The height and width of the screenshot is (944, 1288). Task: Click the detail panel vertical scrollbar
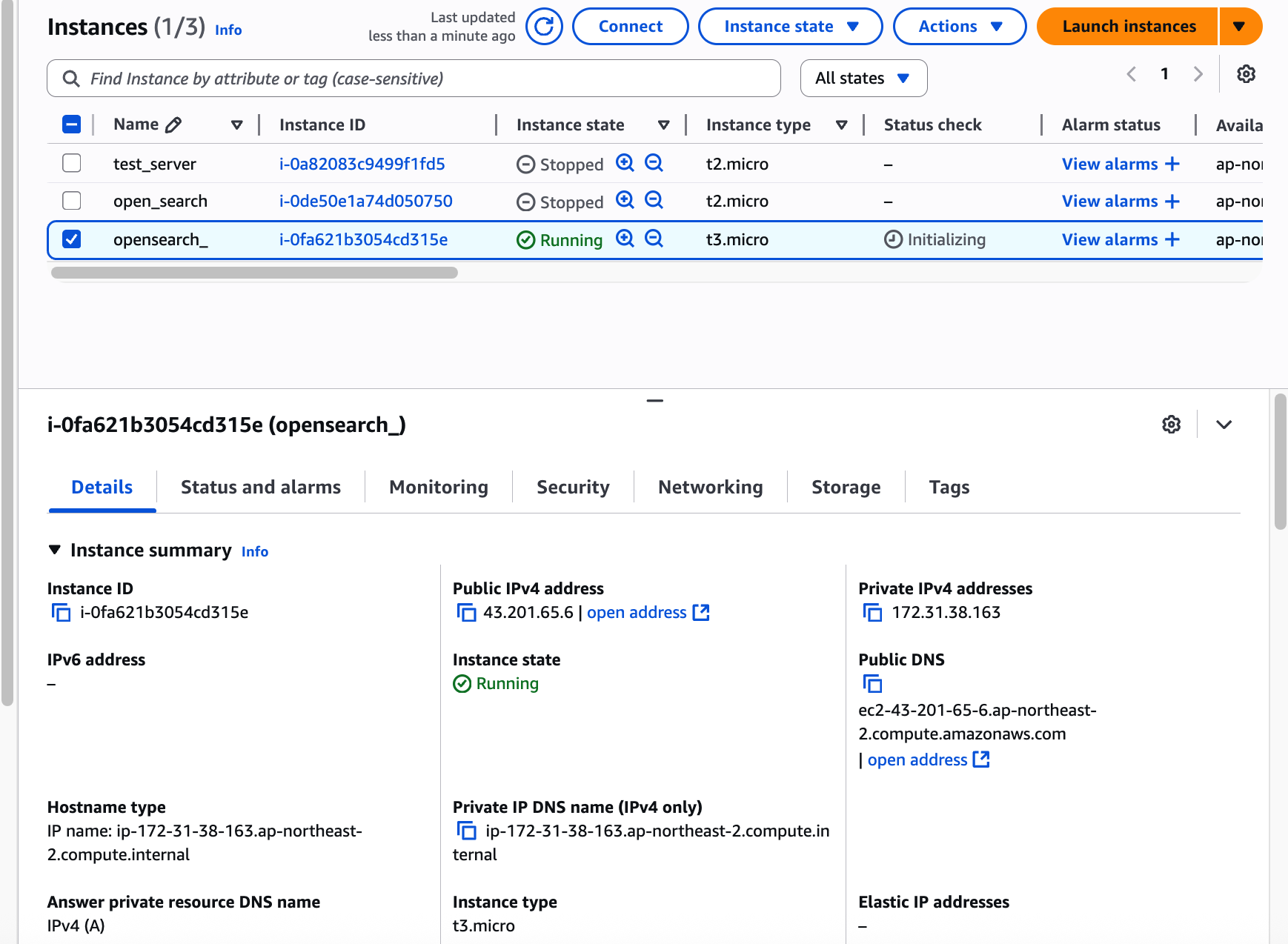click(1281, 462)
